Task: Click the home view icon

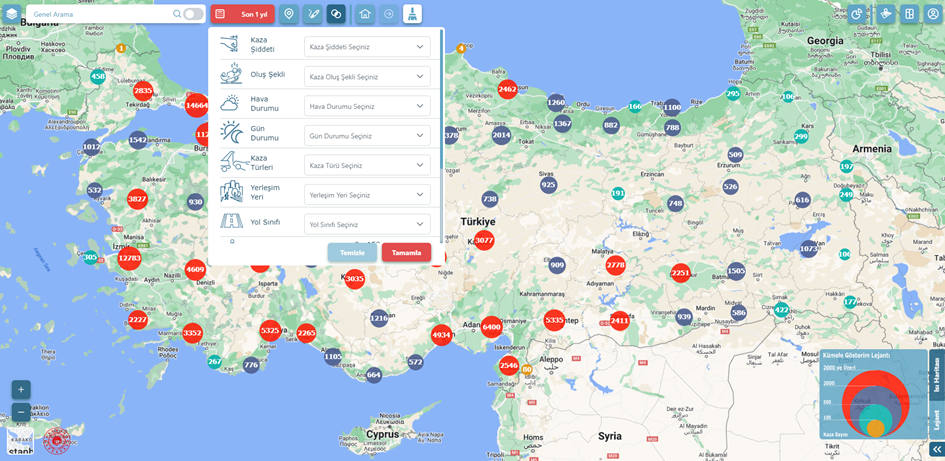Action: click(x=365, y=14)
